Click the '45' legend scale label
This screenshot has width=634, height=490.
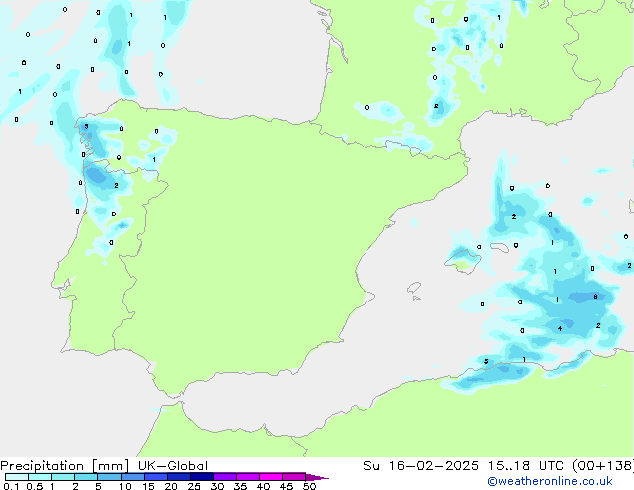(286, 486)
